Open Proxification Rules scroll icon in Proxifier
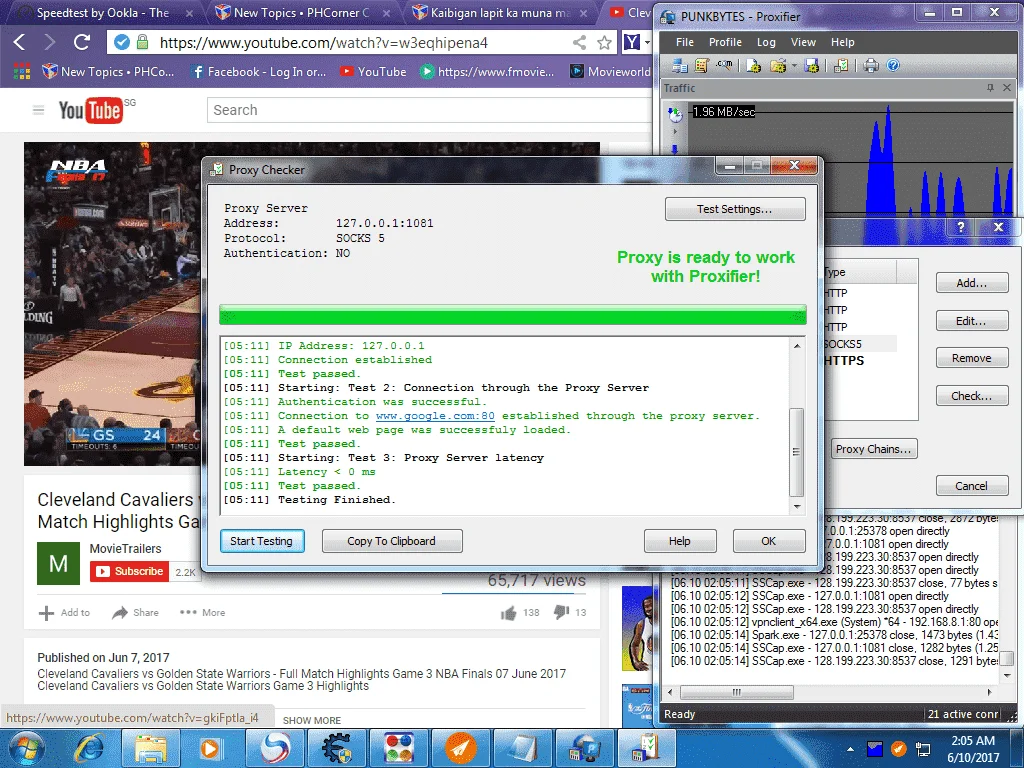Screen dimensions: 1024x768 tap(701, 65)
